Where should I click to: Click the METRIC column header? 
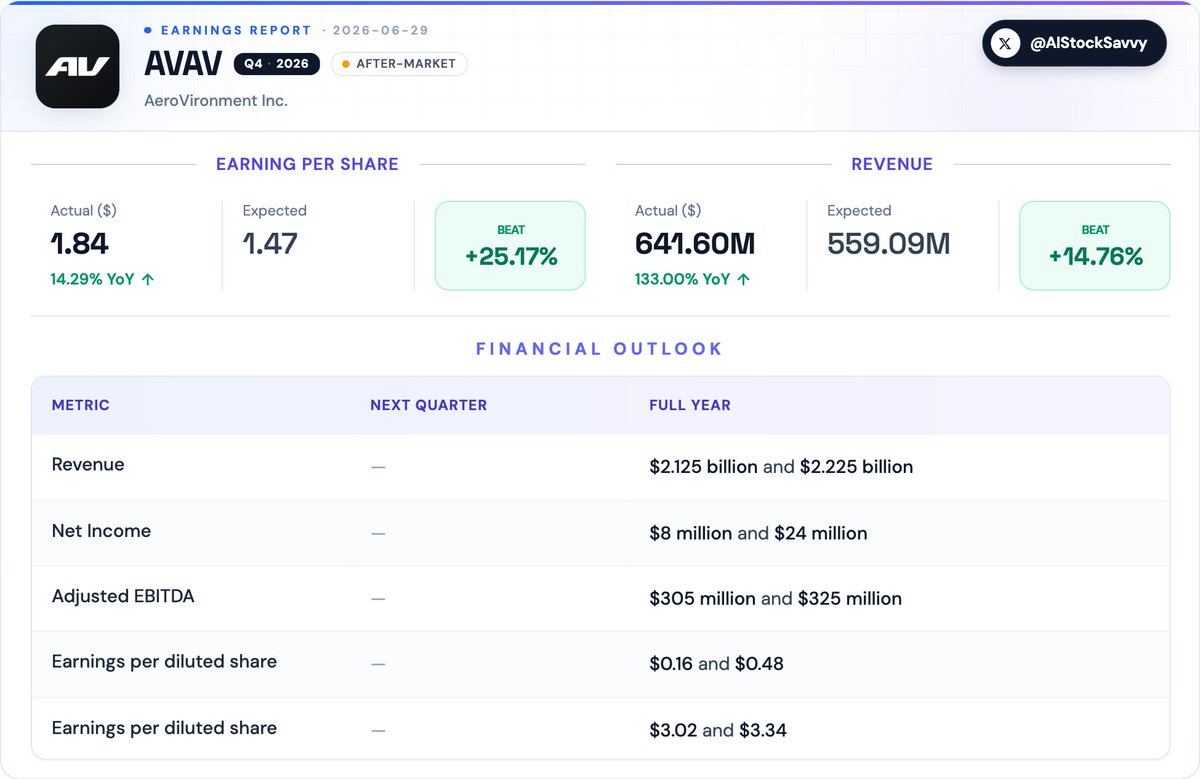(81, 405)
